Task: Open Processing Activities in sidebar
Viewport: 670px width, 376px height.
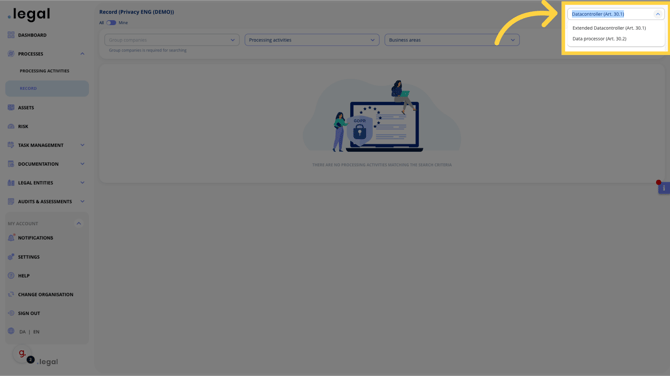Action: point(44,71)
